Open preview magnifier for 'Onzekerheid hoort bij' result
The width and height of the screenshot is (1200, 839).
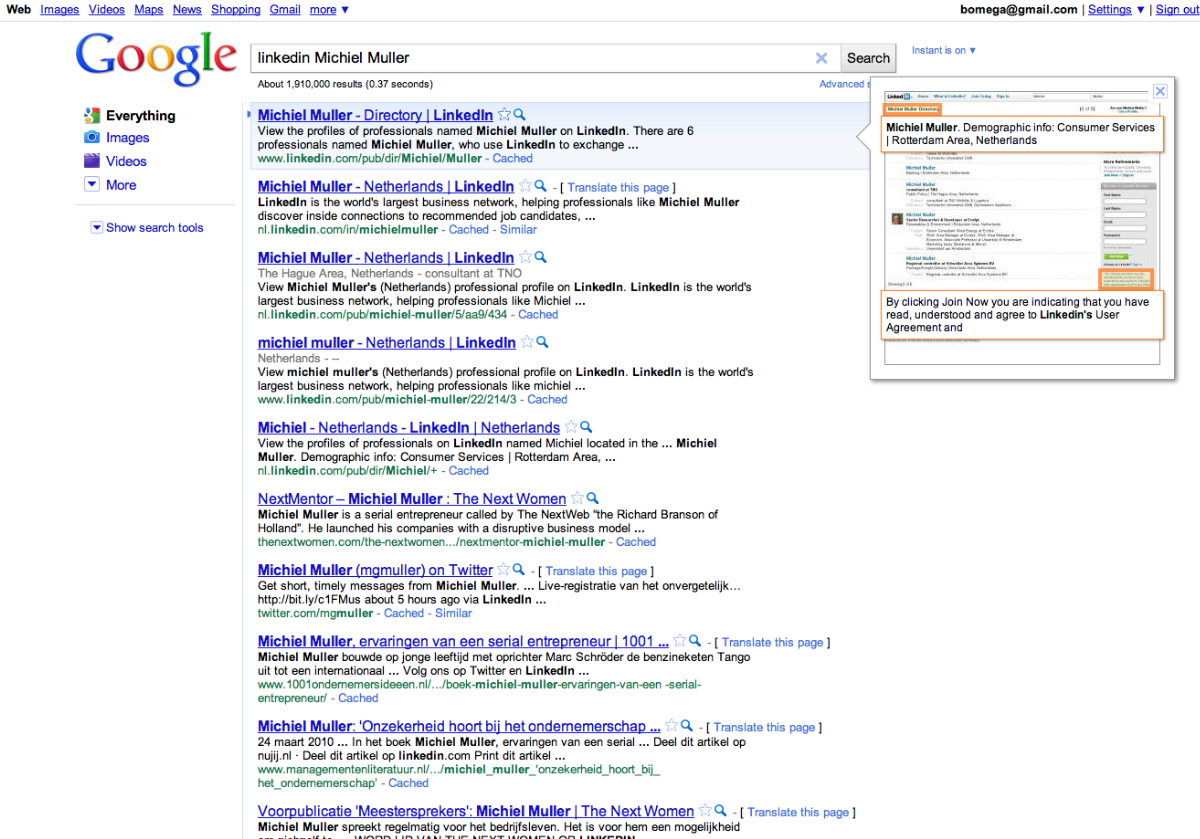[687, 726]
